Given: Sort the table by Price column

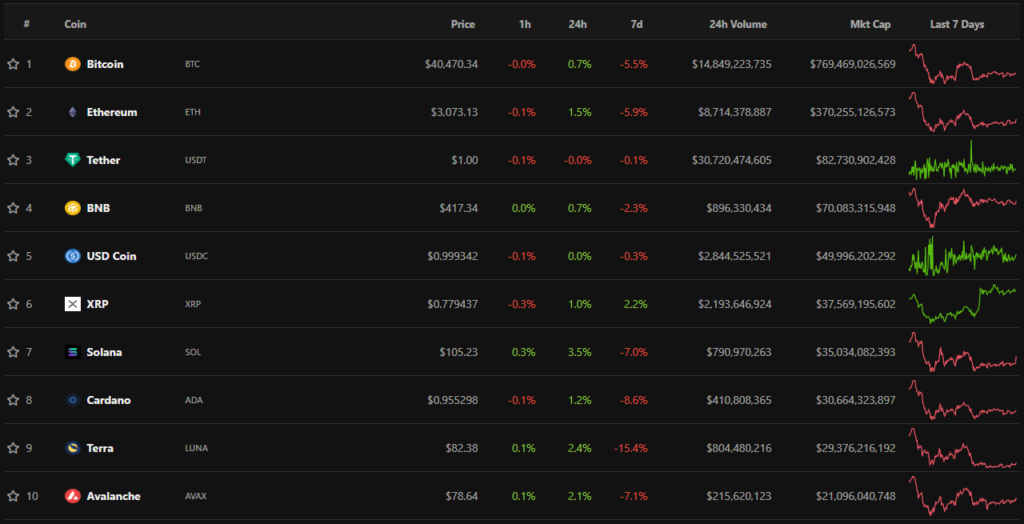Looking at the screenshot, I should coord(463,24).
